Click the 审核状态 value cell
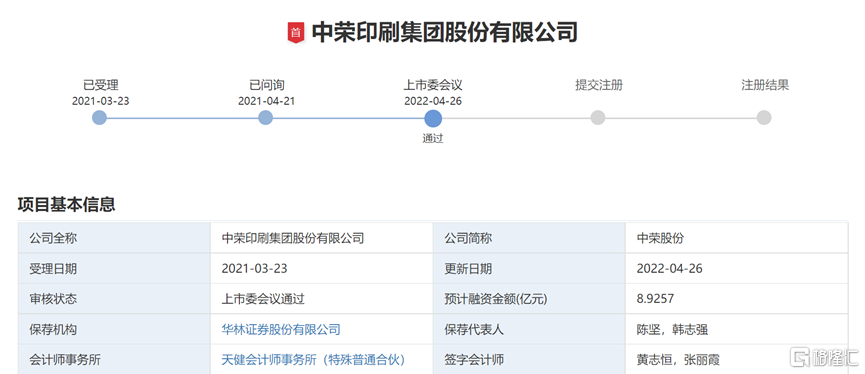Screen dimensions: 865x374 tap(322, 299)
